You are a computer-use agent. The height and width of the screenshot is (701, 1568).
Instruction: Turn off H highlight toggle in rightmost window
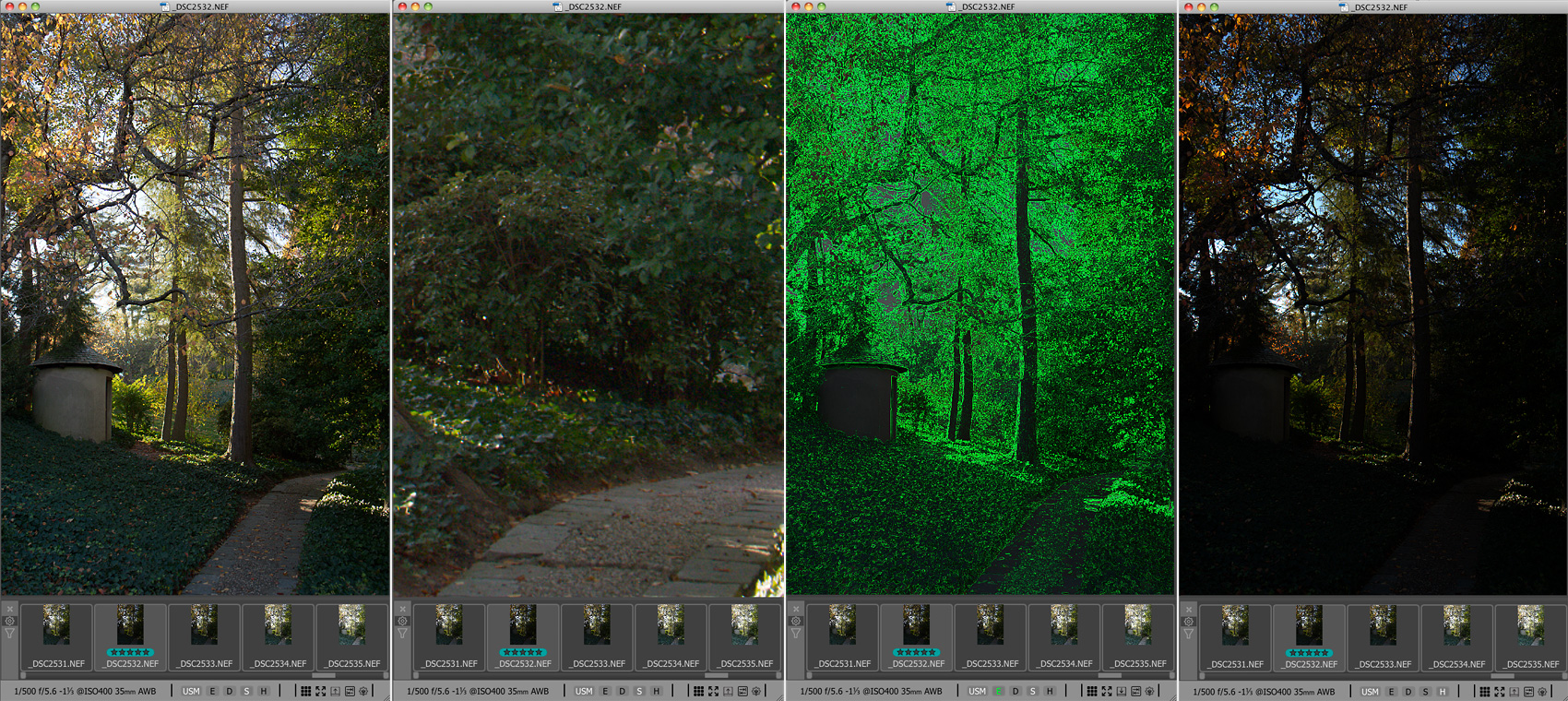pos(1443,691)
